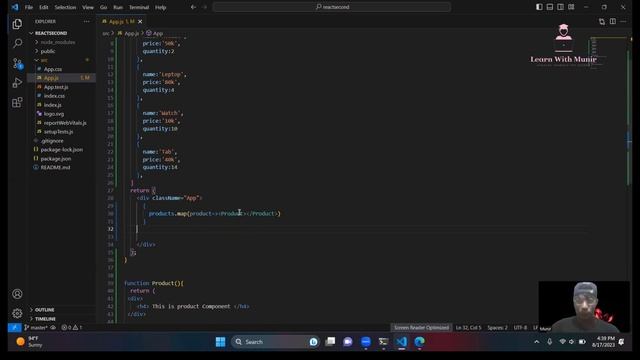Open Explorer Views and More Actions ellipsis

pos(87,21)
